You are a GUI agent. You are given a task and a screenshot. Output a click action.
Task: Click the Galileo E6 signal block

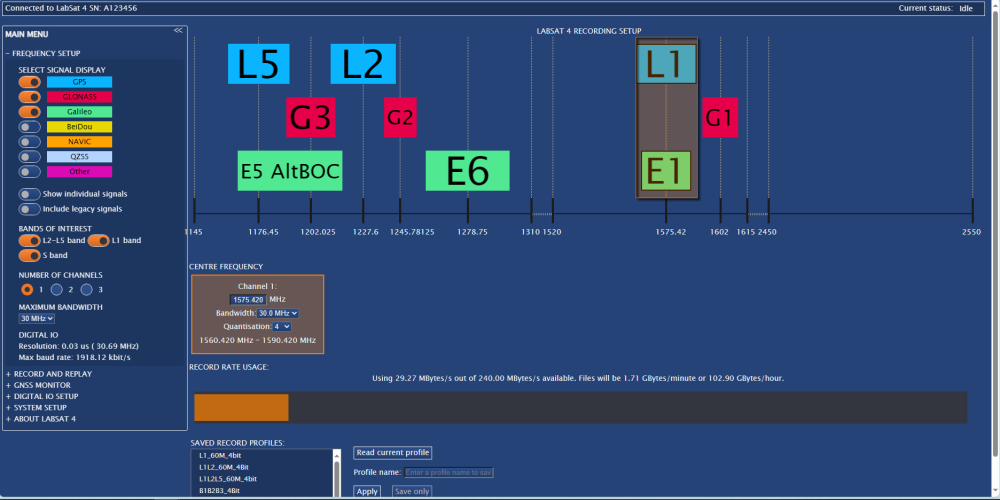tap(467, 171)
